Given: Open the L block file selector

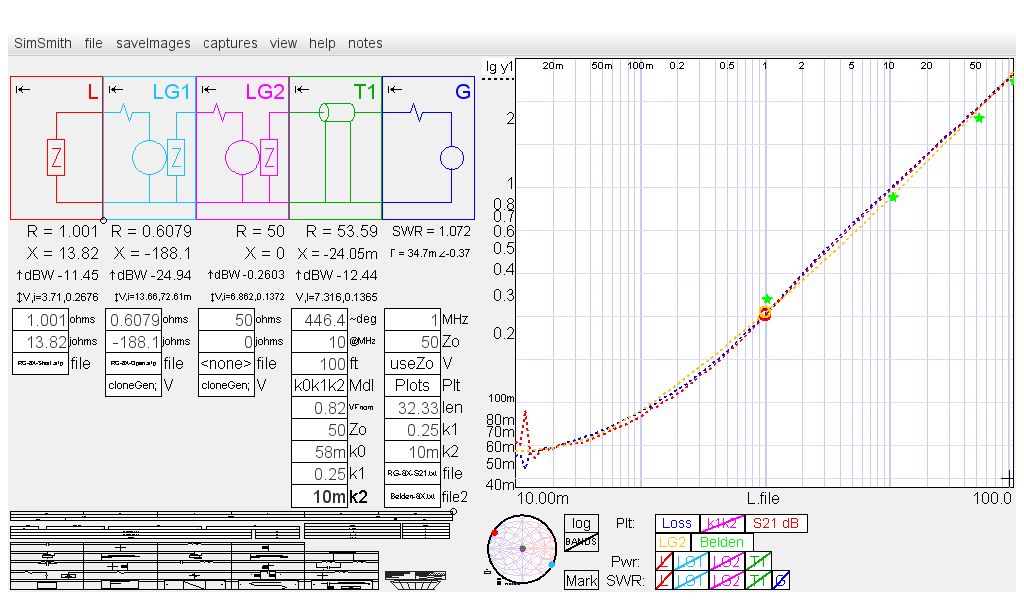Looking at the screenshot, I should [40, 364].
